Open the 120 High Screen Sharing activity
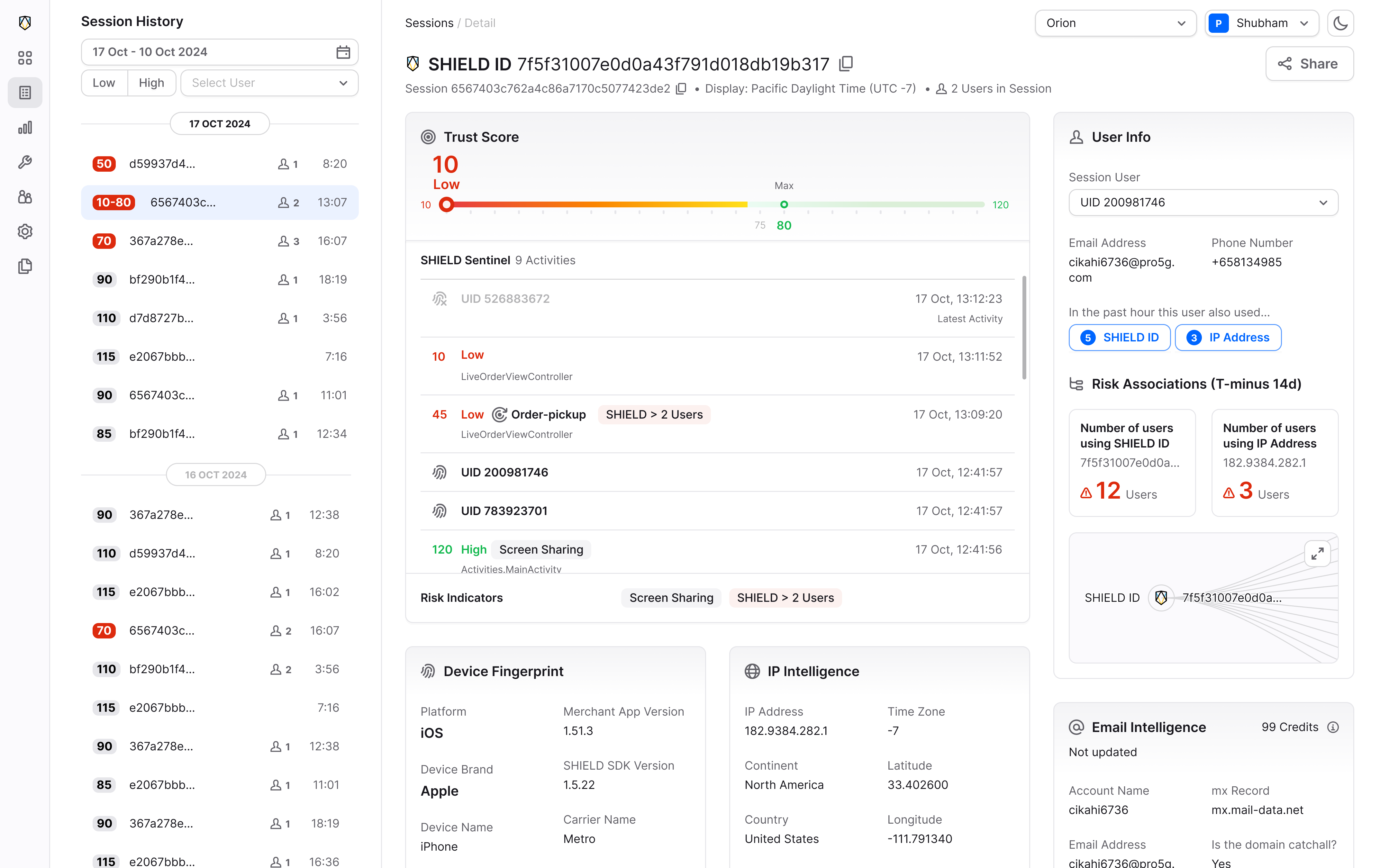This screenshot has width=1389, height=868. (717, 552)
